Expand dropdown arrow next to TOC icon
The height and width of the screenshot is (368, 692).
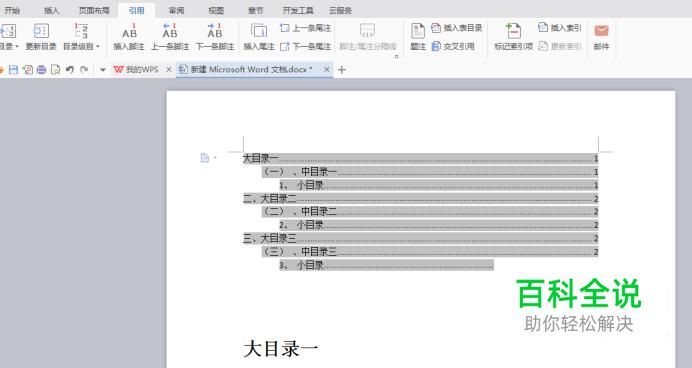pyautogui.click(x=215, y=158)
